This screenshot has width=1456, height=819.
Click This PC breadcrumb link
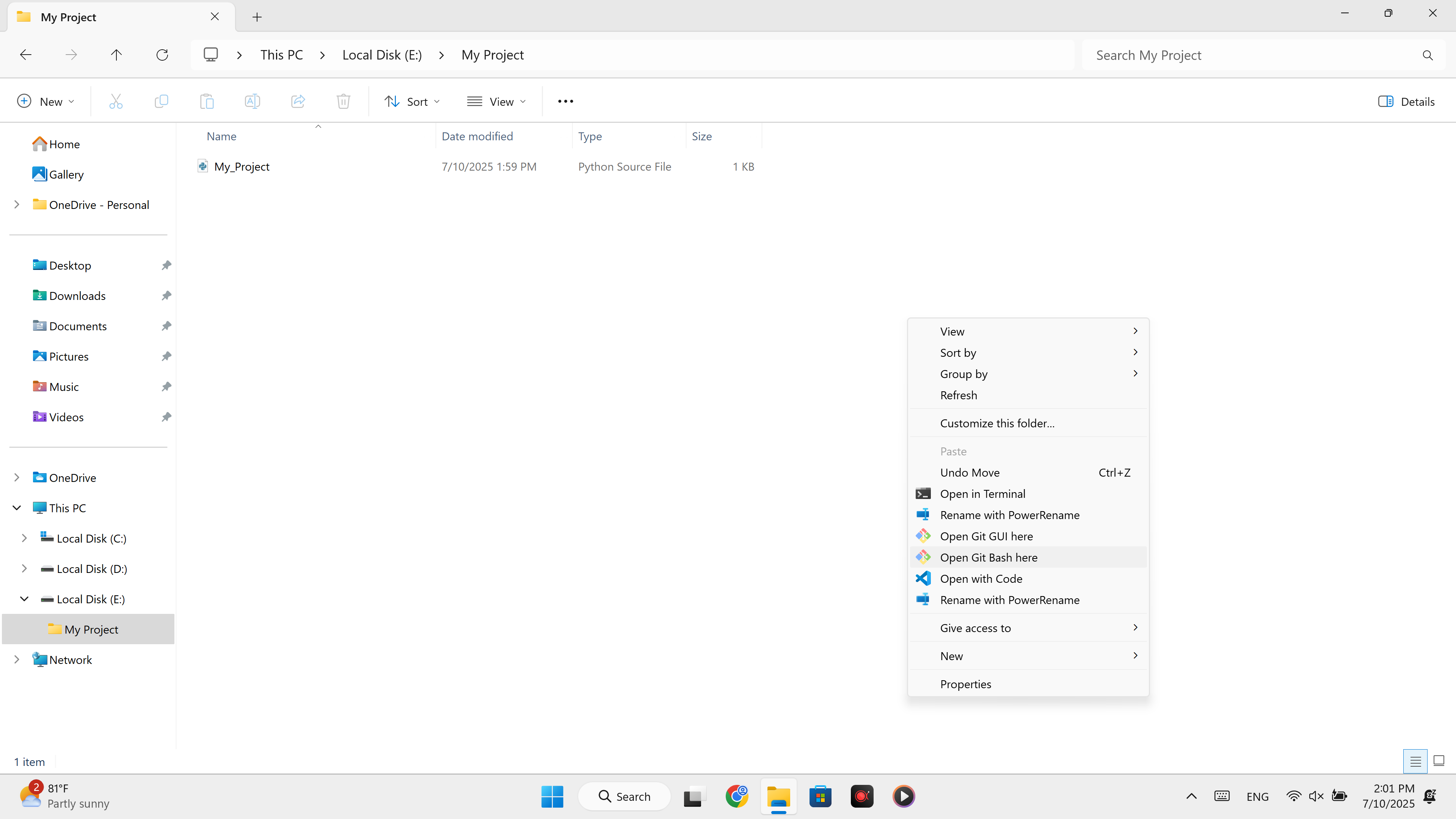281,55
